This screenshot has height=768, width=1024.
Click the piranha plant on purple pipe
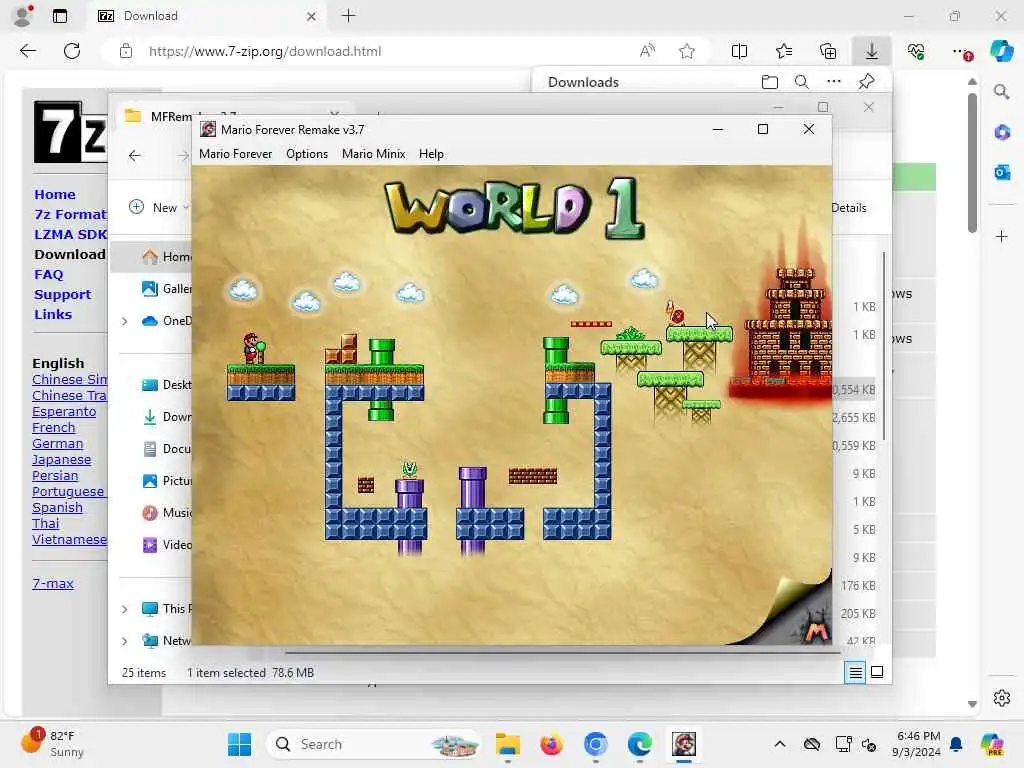coord(409,469)
